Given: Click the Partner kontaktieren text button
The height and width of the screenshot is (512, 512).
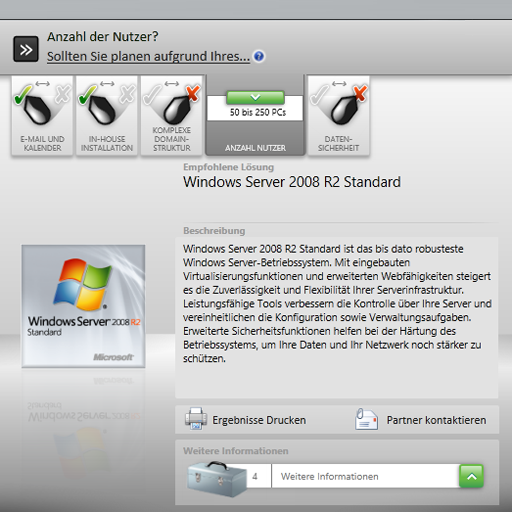Looking at the screenshot, I should [436, 420].
